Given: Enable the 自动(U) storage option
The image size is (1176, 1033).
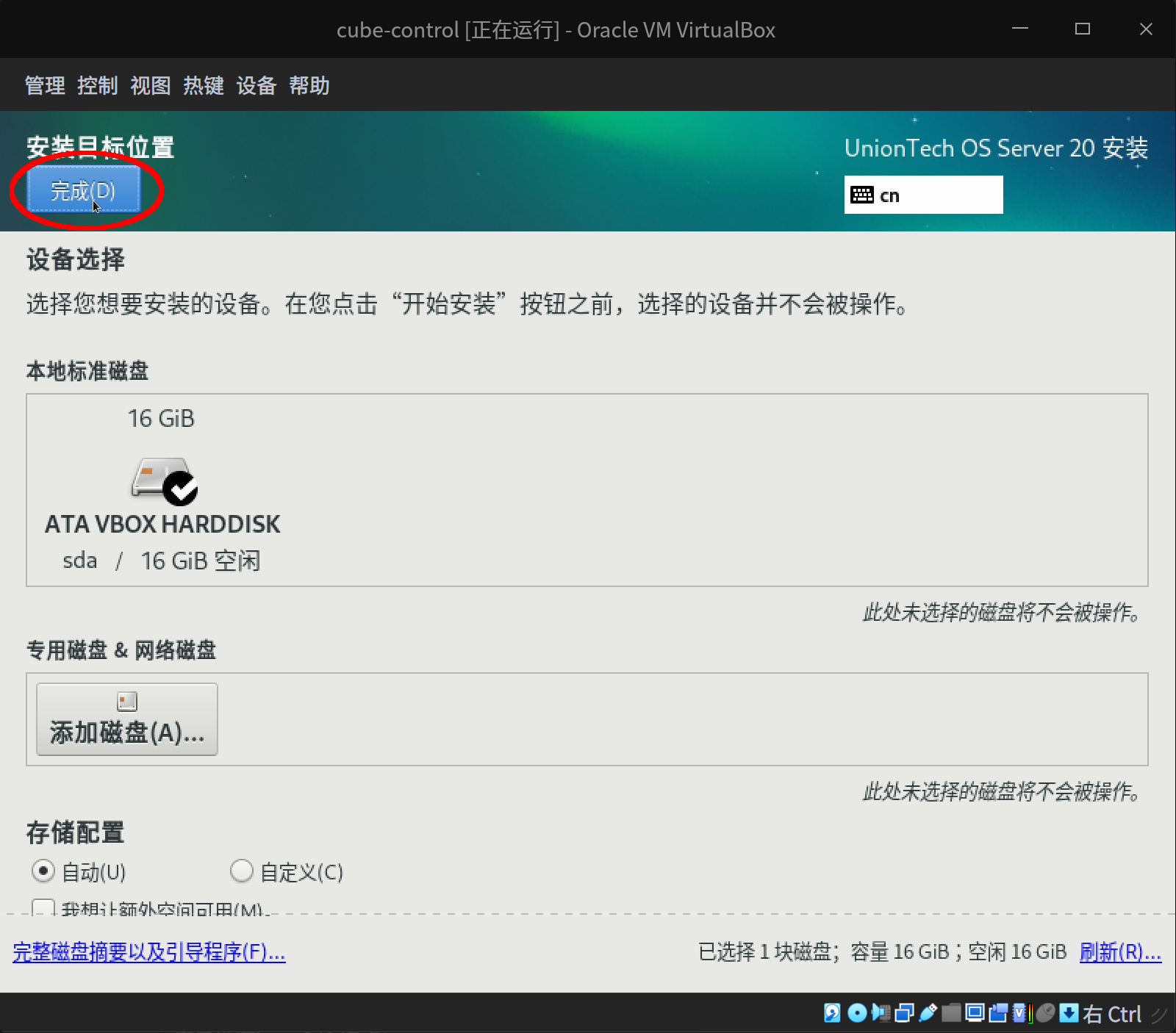Looking at the screenshot, I should (x=43, y=871).
